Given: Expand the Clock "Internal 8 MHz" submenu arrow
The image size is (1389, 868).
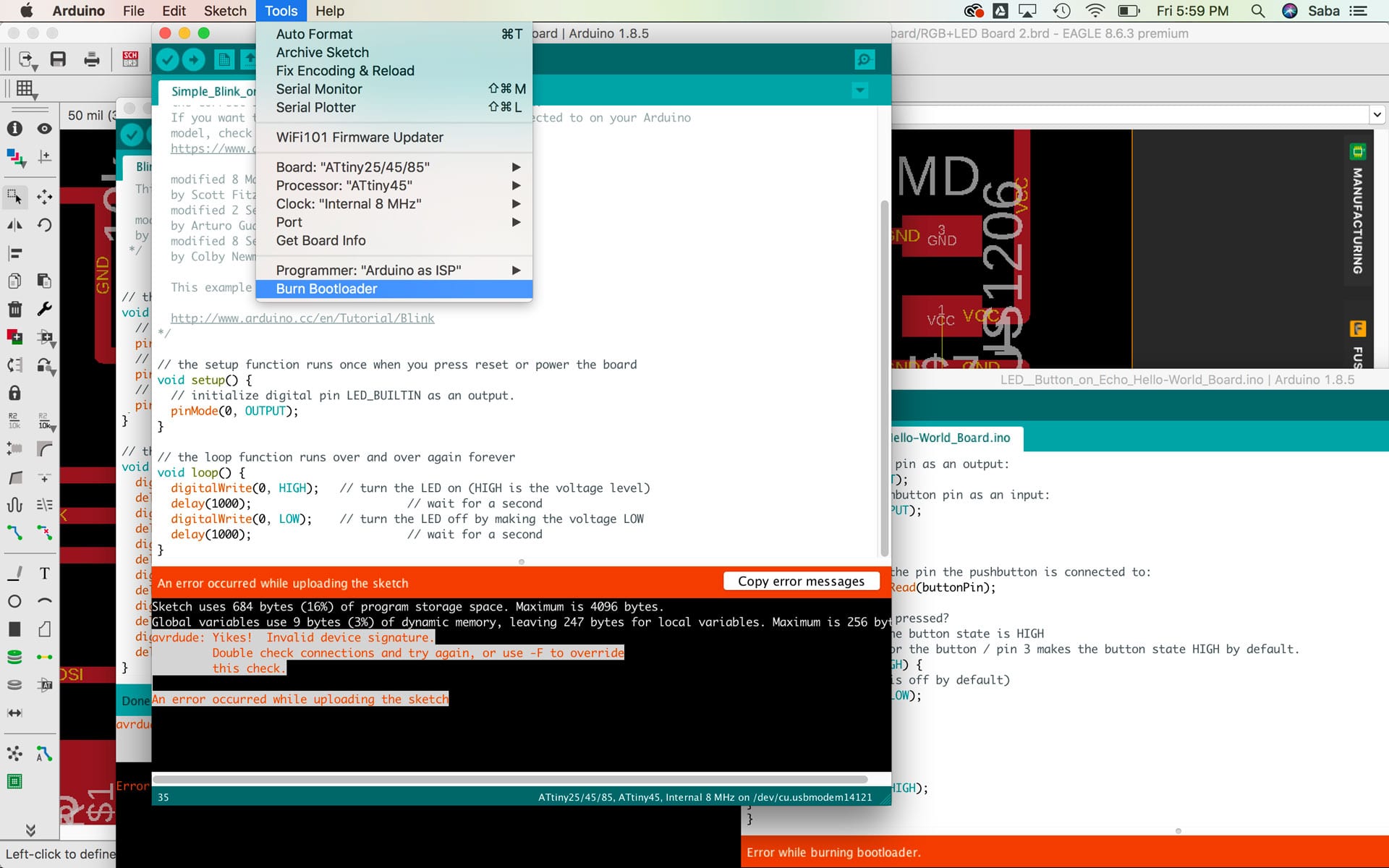Looking at the screenshot, I should point(517,204).
